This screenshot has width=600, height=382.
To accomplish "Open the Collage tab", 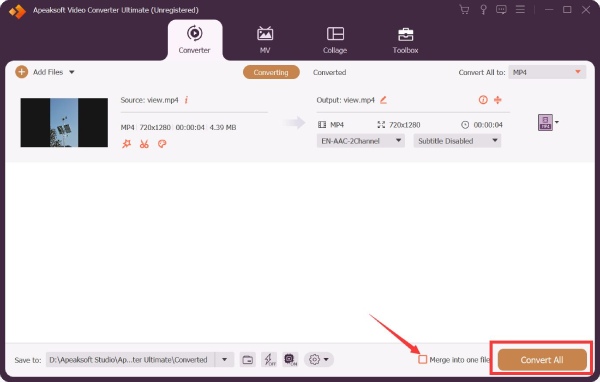I will pyautogui.click(x=335, y=40).
